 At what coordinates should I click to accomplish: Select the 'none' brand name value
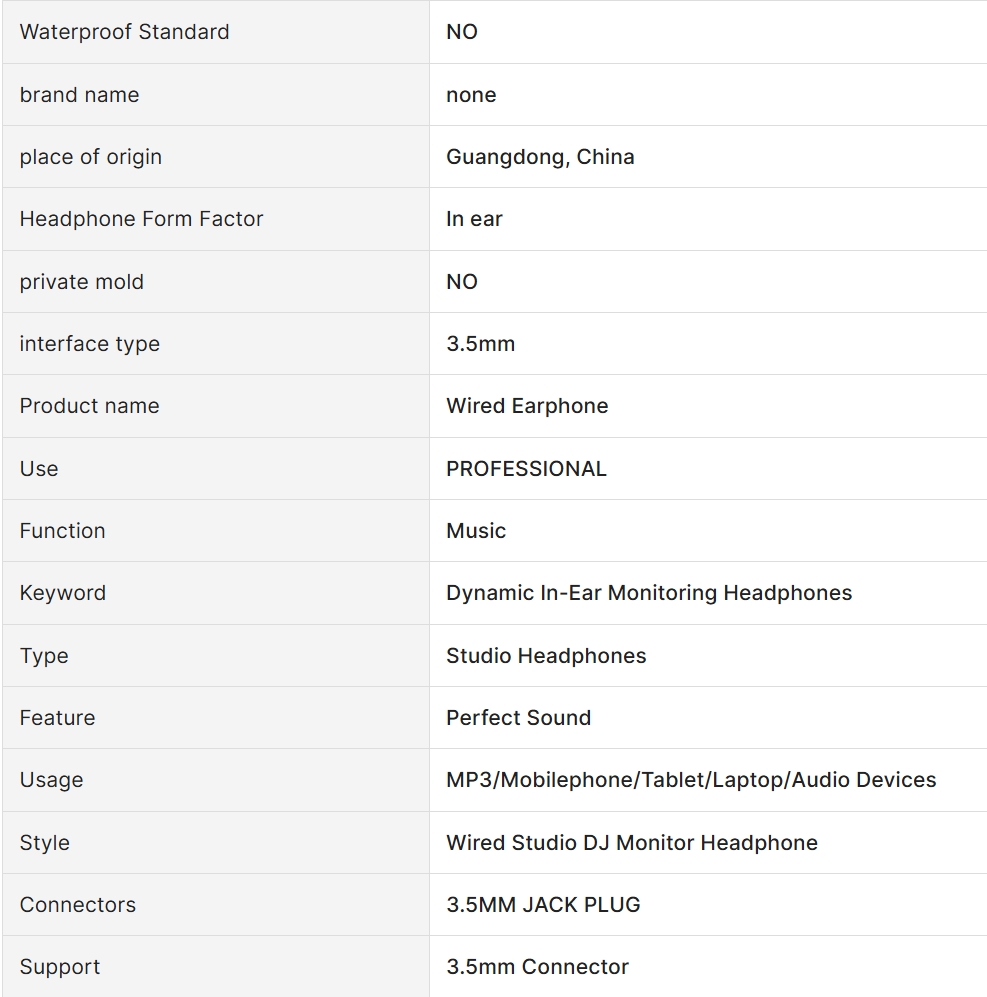tap(471, 95)
